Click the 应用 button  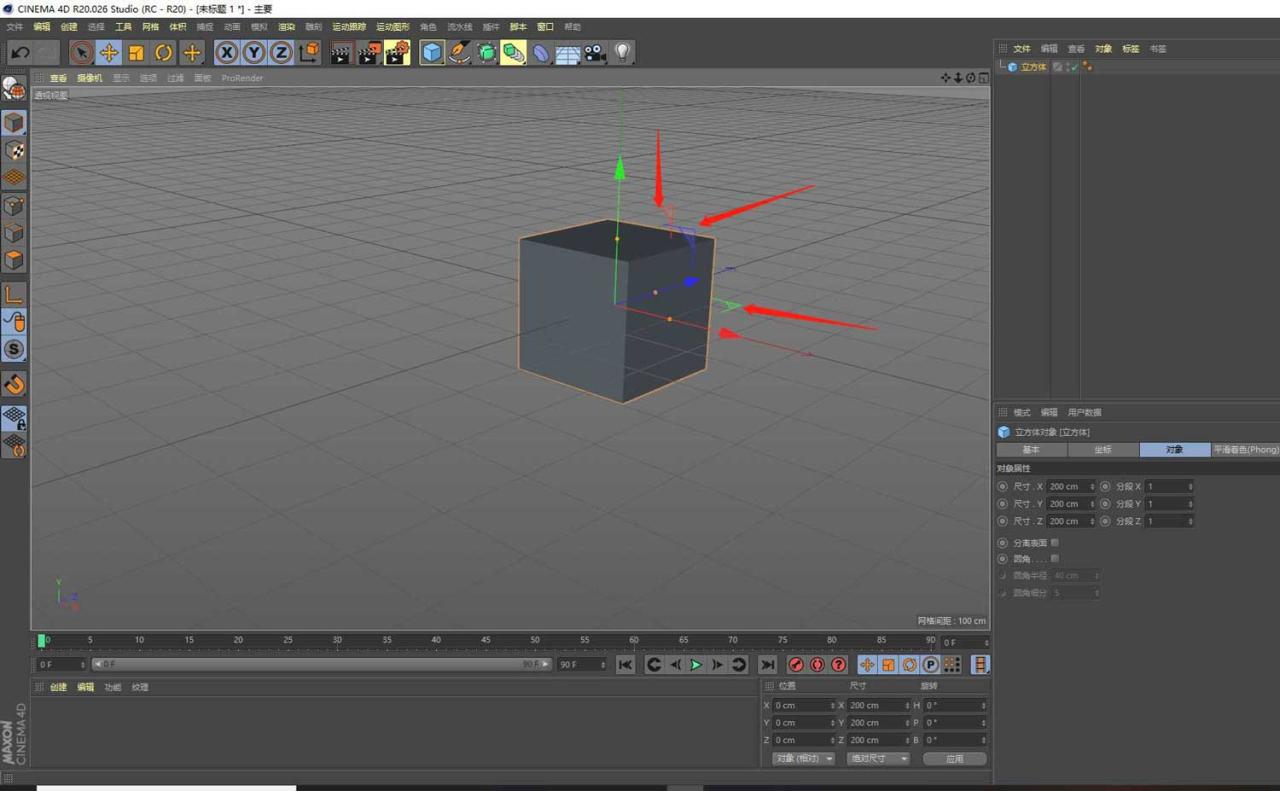point(954,758)
